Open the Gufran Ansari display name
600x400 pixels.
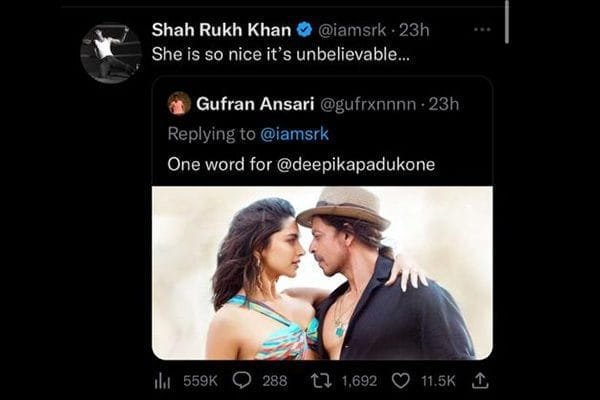pyautogui.click(x=253, y=103)
